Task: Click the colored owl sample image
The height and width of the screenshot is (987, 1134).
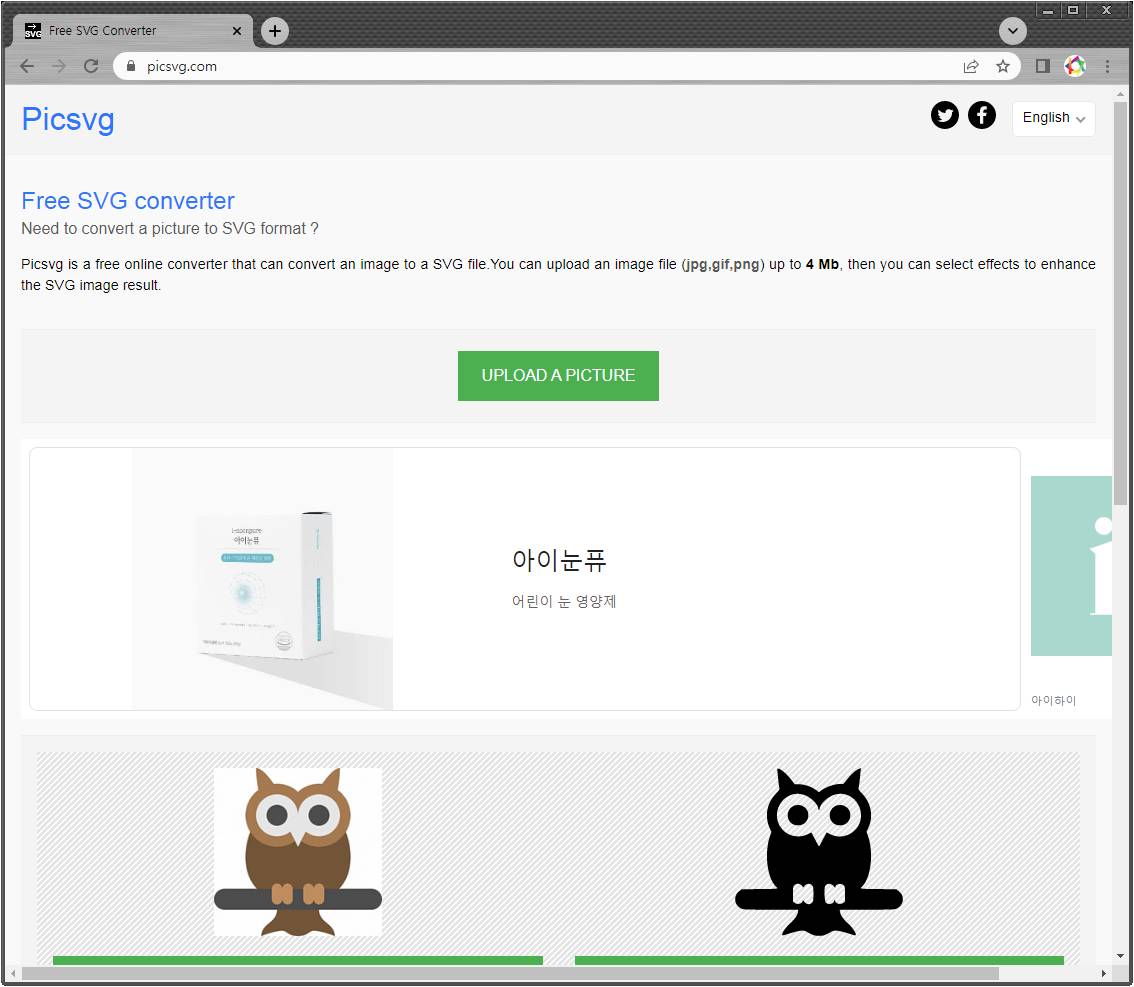Action: coord(298,852)
